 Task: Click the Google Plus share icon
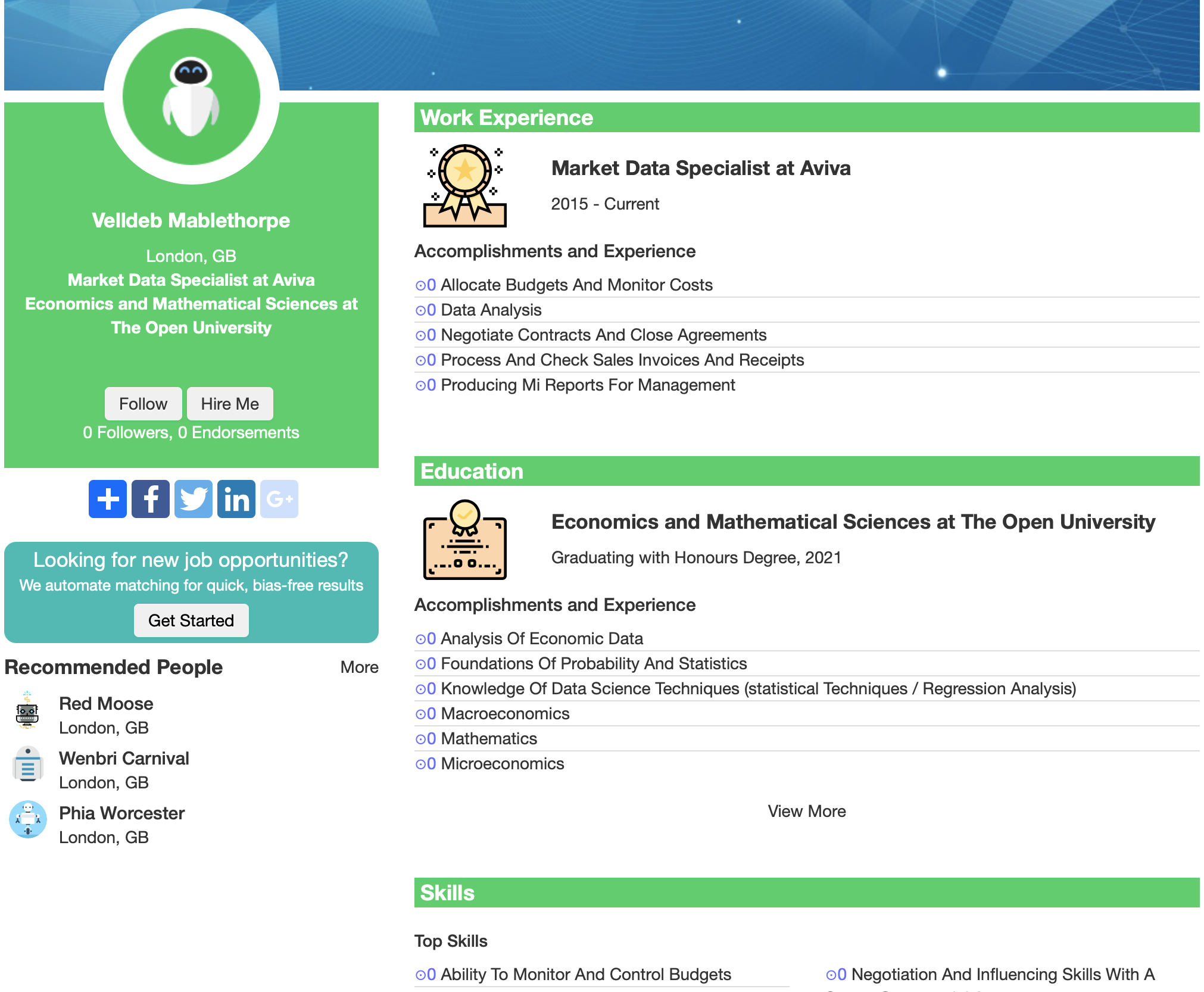[x=279, y=499]
